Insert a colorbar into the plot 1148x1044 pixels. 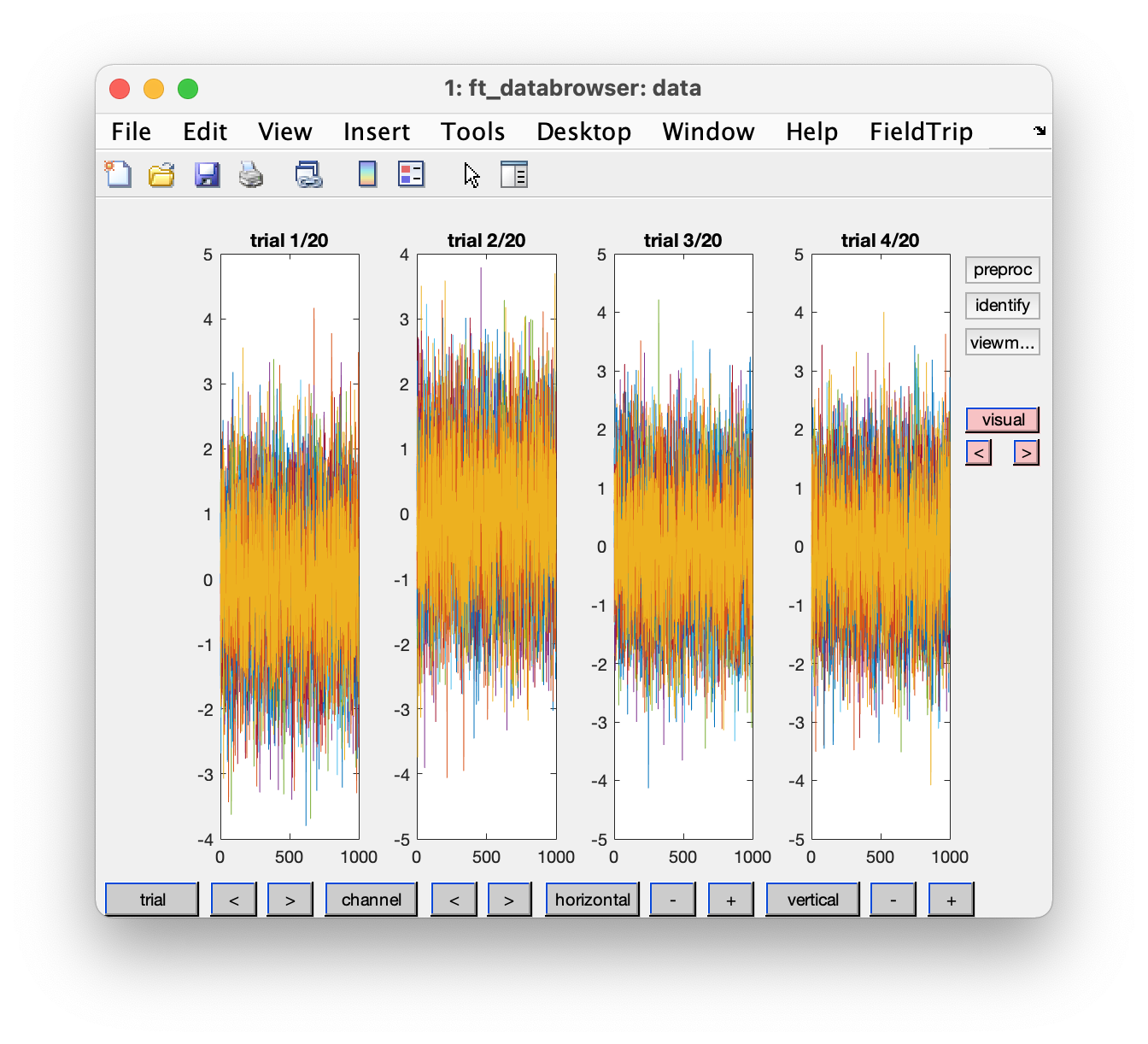coord(366,173)
